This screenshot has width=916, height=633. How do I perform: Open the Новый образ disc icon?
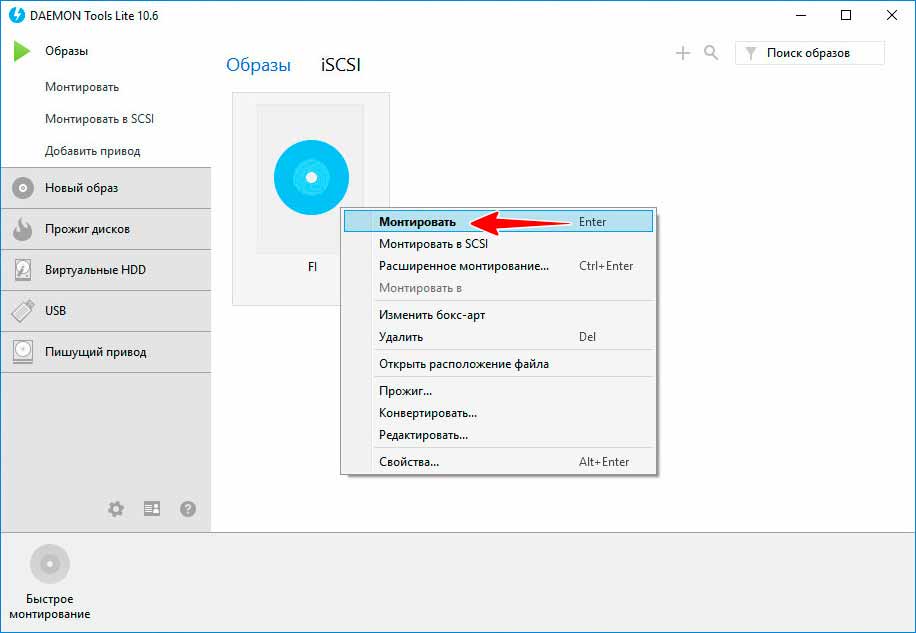click(23, 188)
